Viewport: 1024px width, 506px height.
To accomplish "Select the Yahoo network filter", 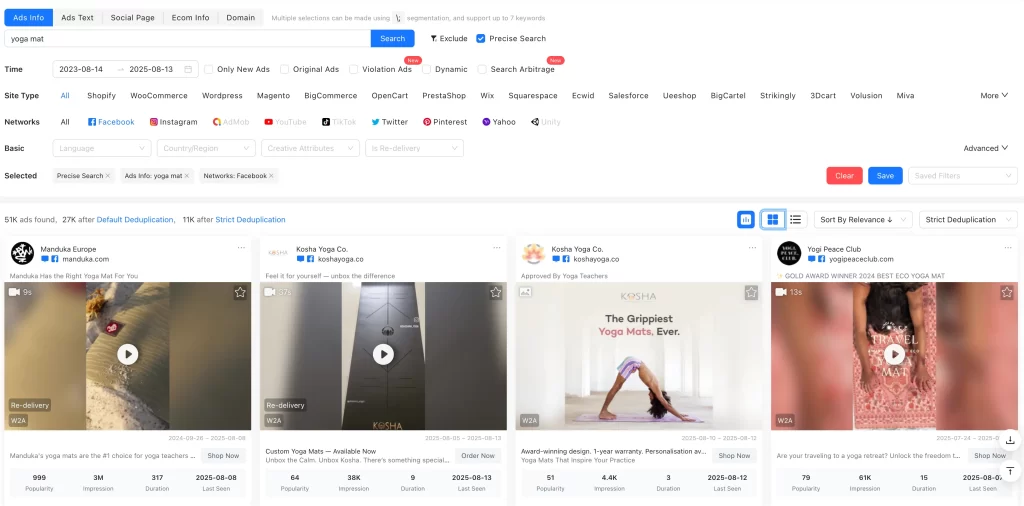I will (499, 122).
